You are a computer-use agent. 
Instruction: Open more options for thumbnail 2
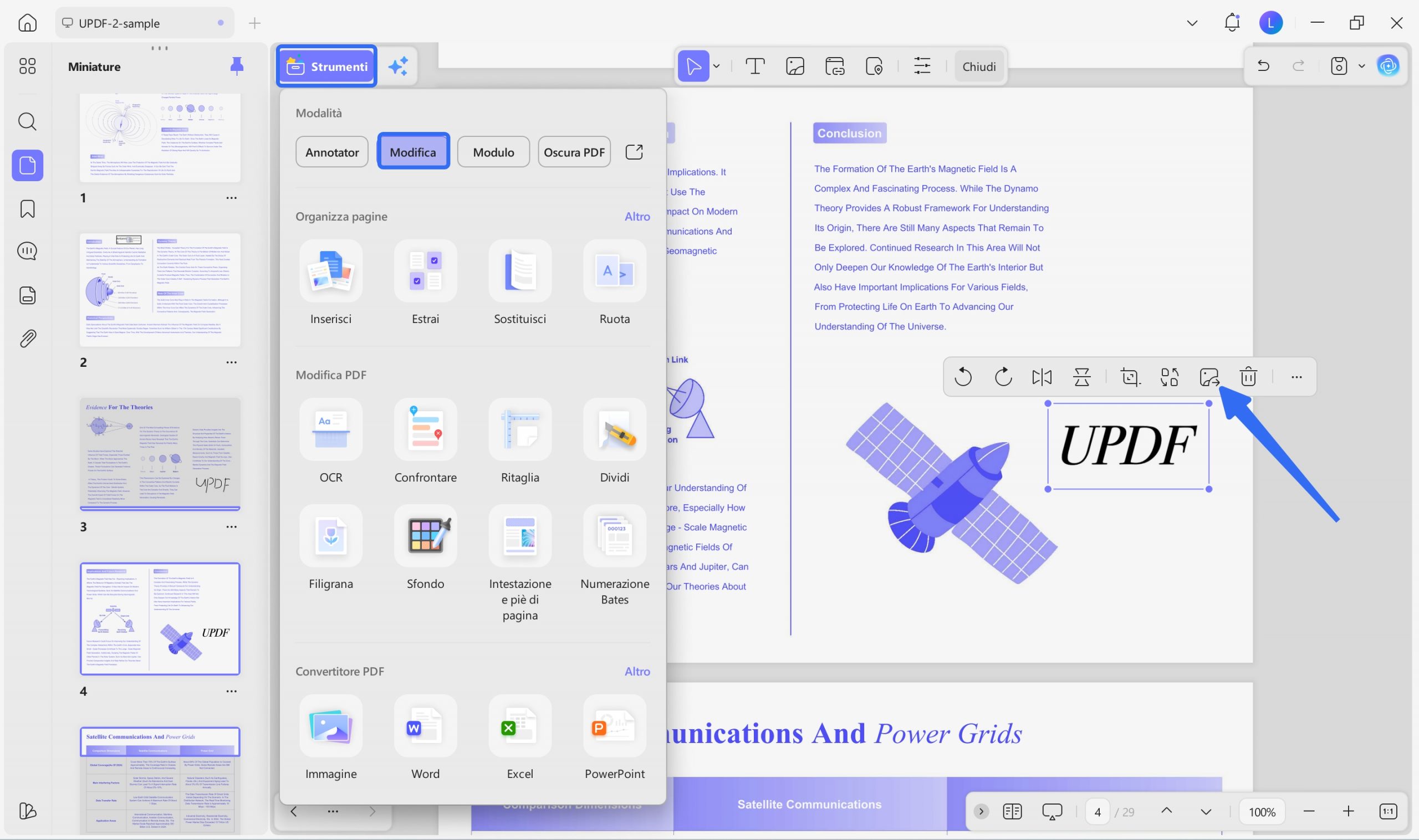coord(231,362)
